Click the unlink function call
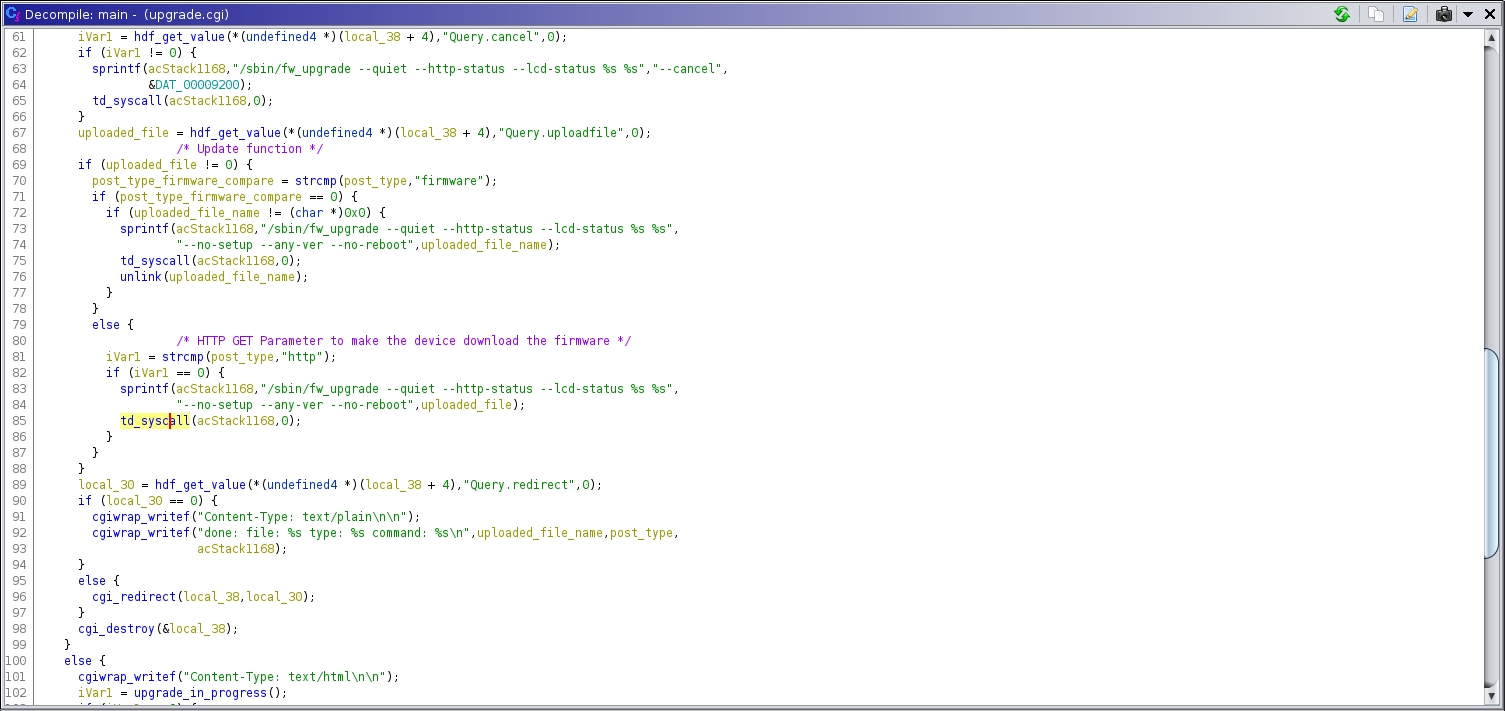The width and height of the screenshot is (1505, 711). [x=140, y=277]
